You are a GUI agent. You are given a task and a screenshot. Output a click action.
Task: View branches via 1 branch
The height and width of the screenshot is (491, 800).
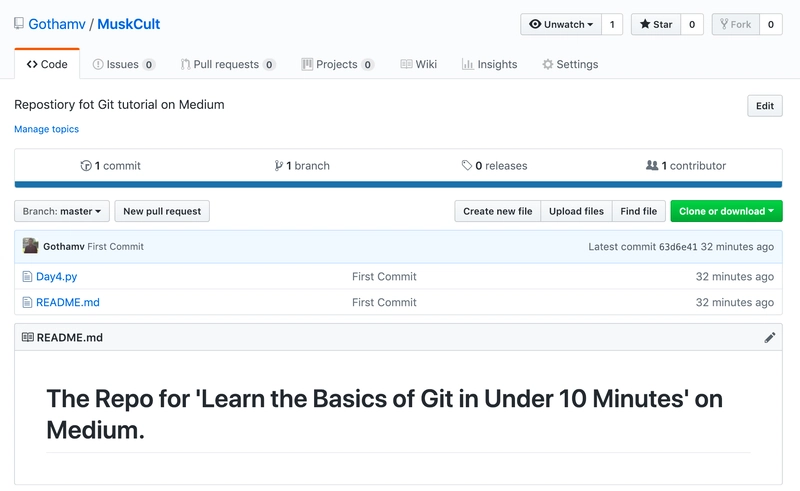pyautogui.click(x=302, y=166)
